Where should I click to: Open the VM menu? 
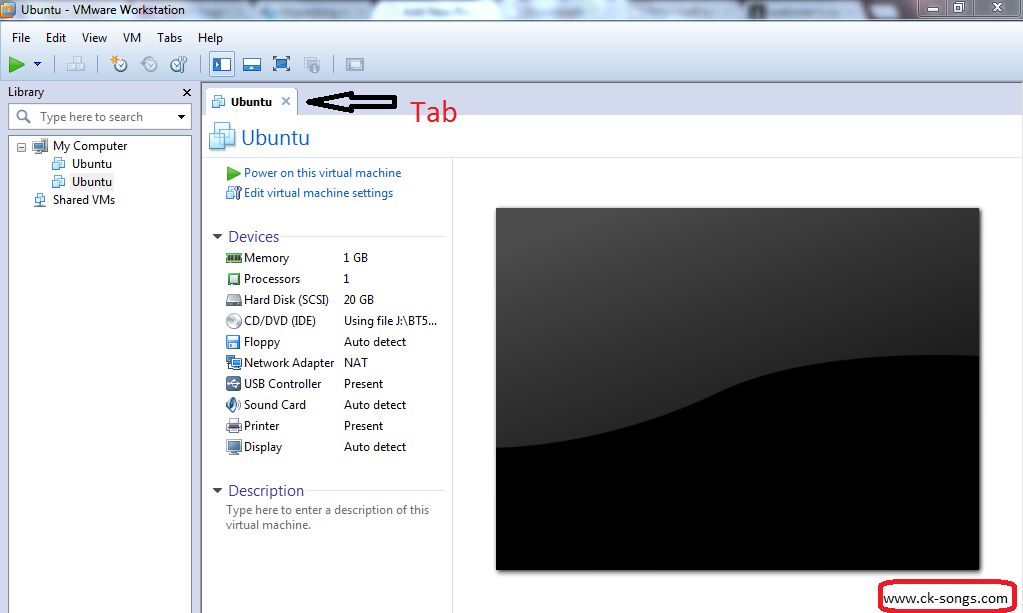(132, 38)
